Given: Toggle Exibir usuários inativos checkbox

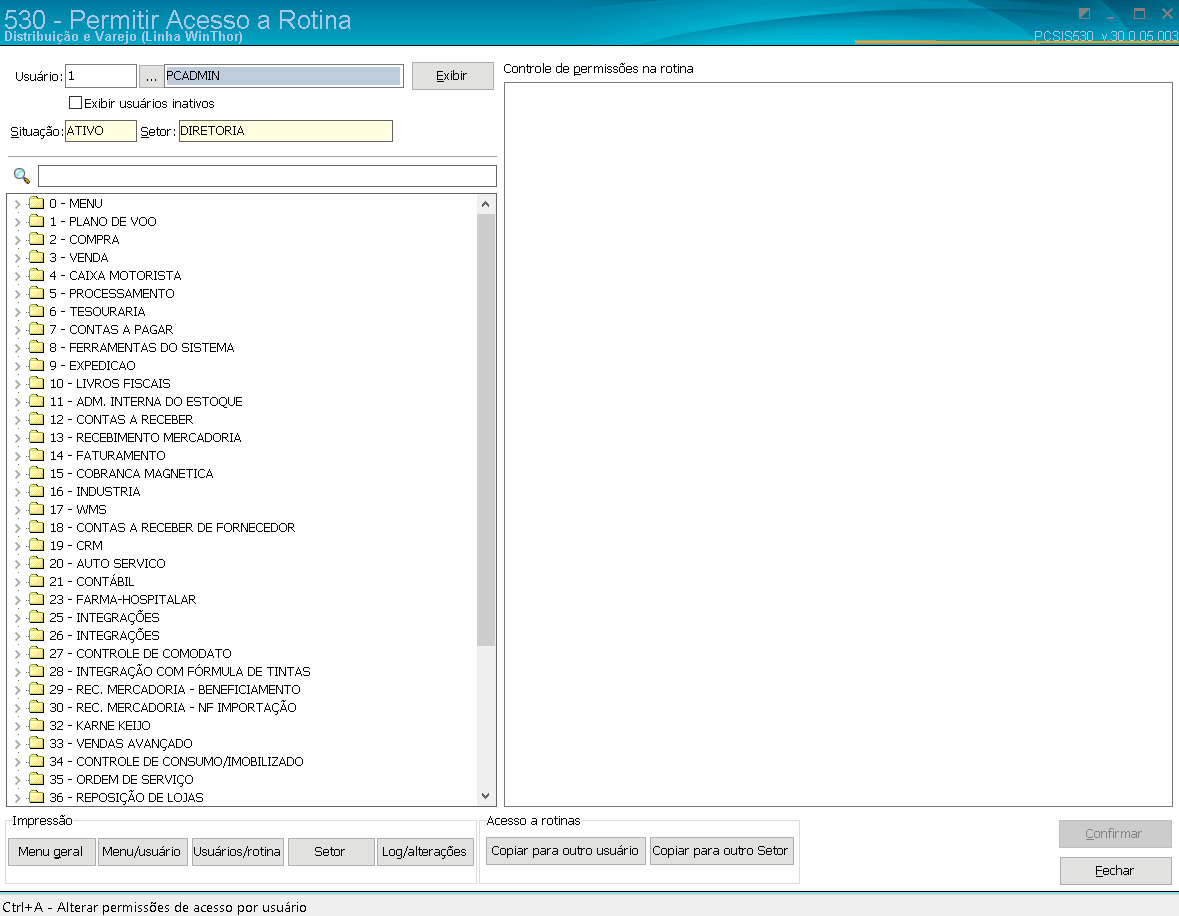Looking at the screenshot, I should (x=75, y=103).
